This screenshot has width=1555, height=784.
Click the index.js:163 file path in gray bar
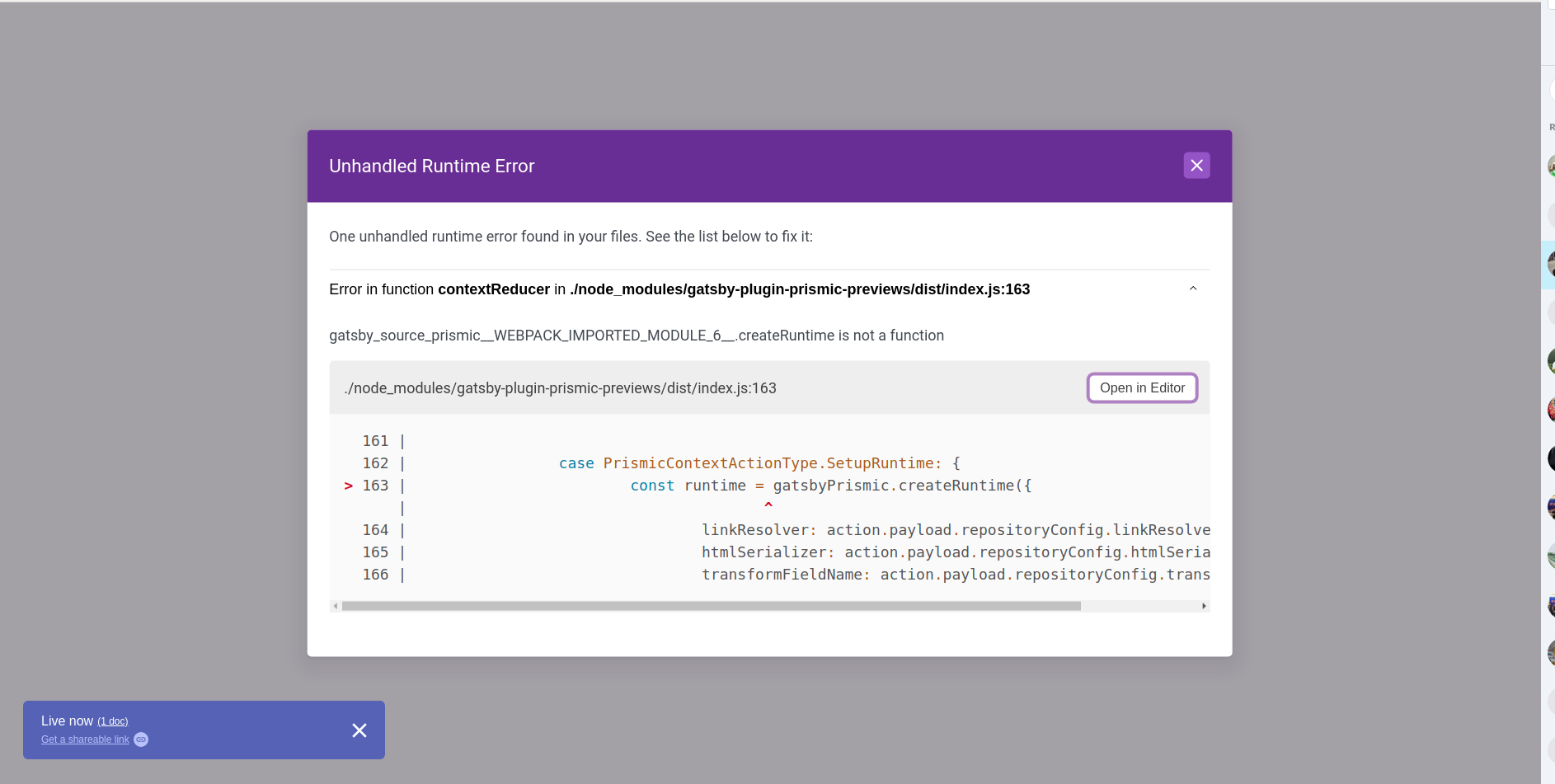click(x=560, y=388)
